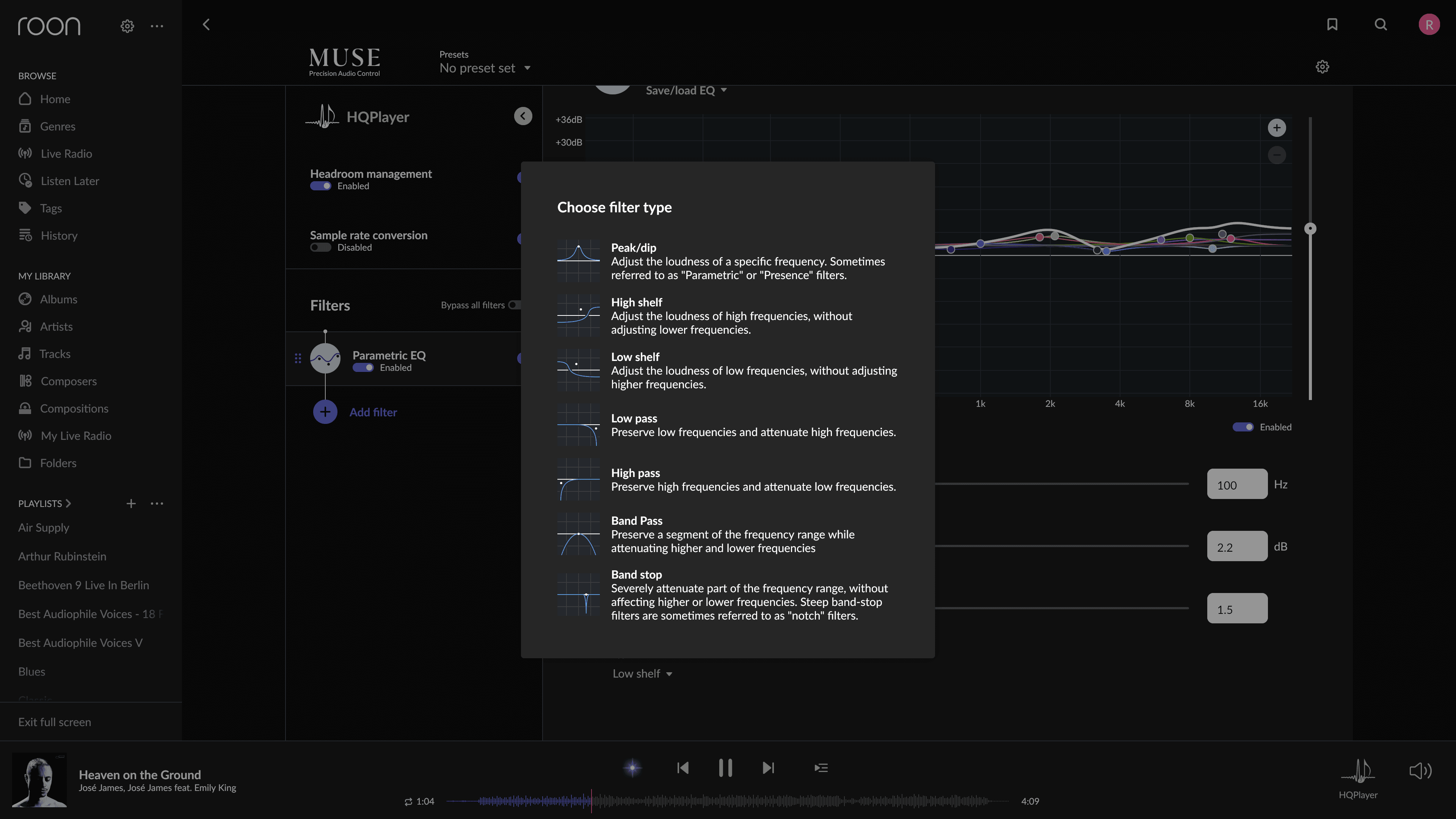Open the Low shelf filter type dropdown

tap(643, 674)
